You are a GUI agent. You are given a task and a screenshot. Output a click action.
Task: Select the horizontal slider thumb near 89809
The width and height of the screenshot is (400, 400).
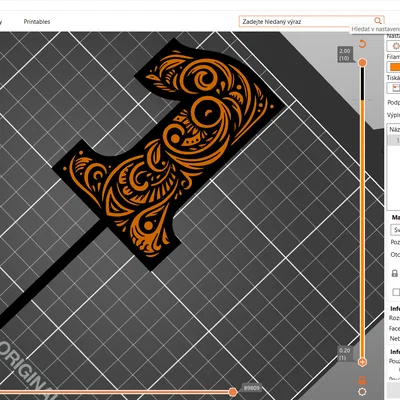pyautogui.click(x=233, y=392)
